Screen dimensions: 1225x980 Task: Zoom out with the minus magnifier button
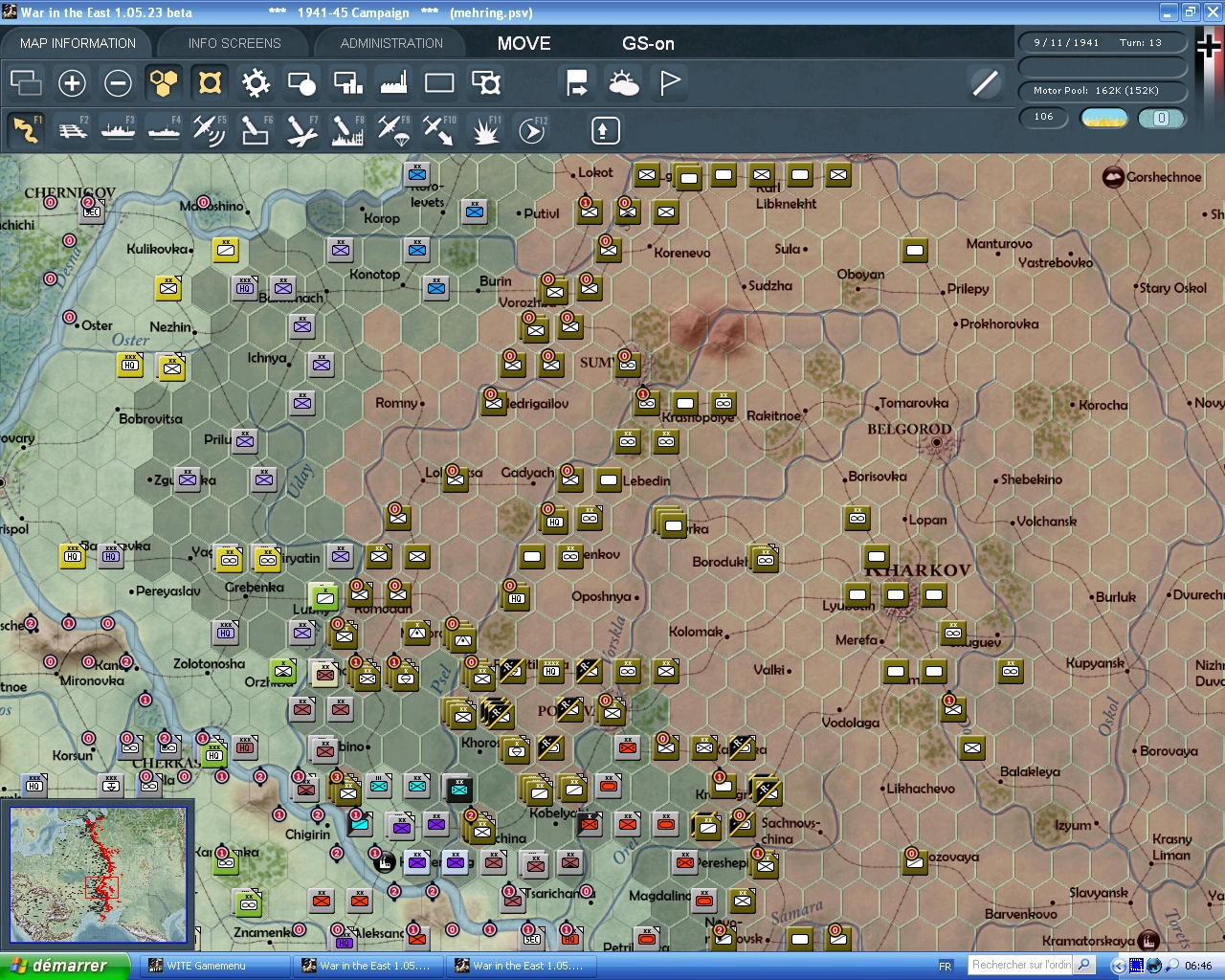pyautogui.click(x=118, y=83)
